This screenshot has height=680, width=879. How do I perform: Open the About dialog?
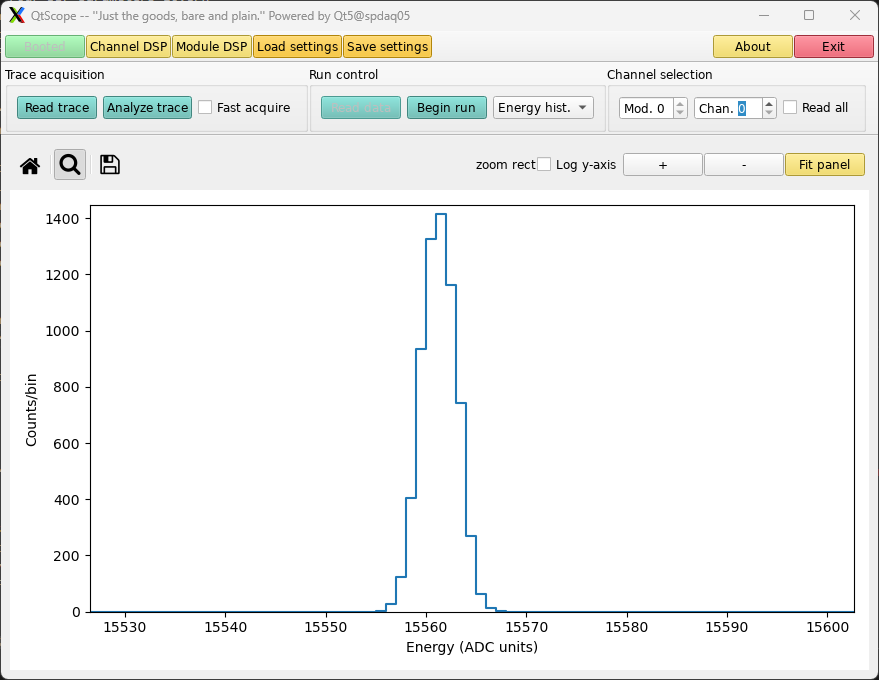click(753, 47)
